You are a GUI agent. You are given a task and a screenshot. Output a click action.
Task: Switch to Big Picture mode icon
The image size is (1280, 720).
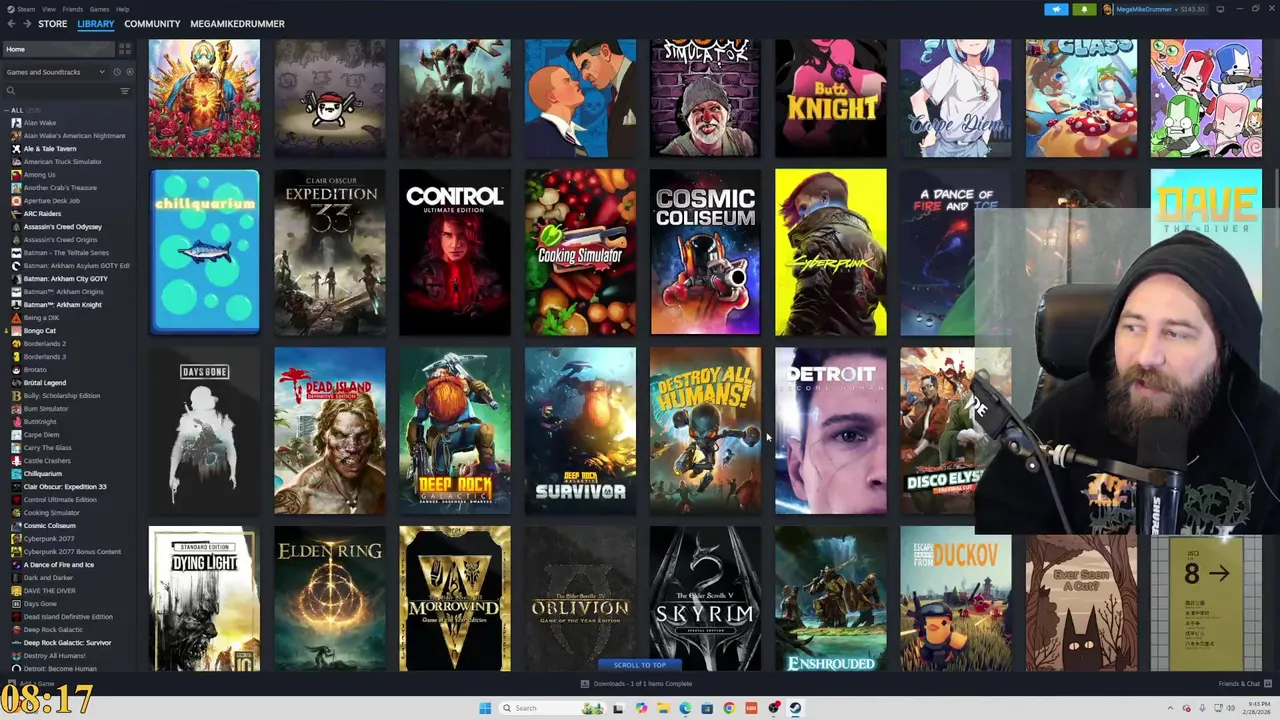tap(1220, 9)
